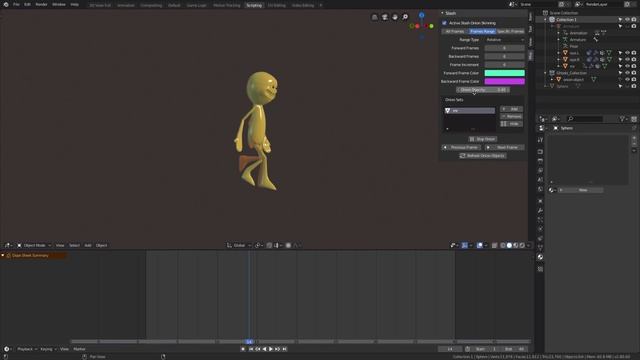Click the play reverse button
This screenshot has height=360, width=640.
(264, 349)
